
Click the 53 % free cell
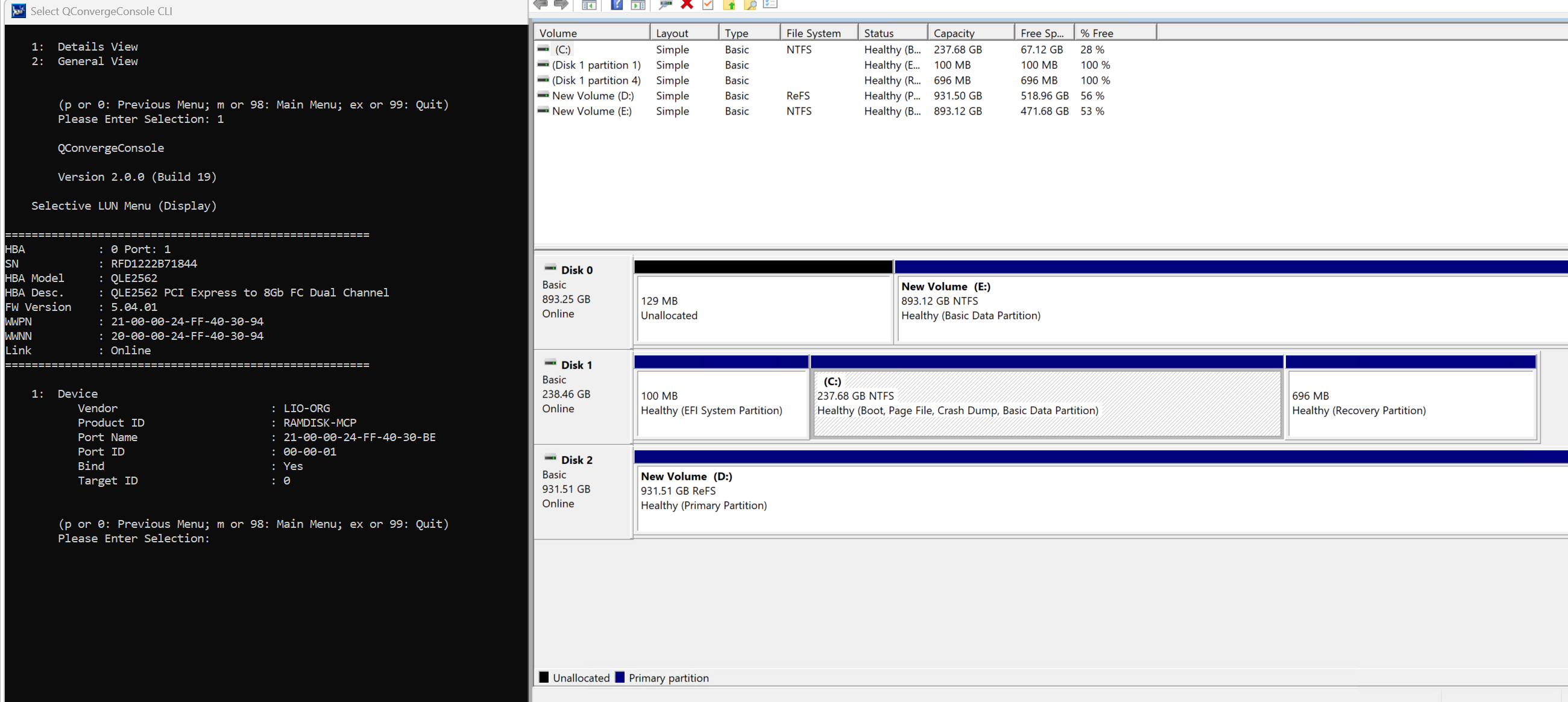(1092, 111)
